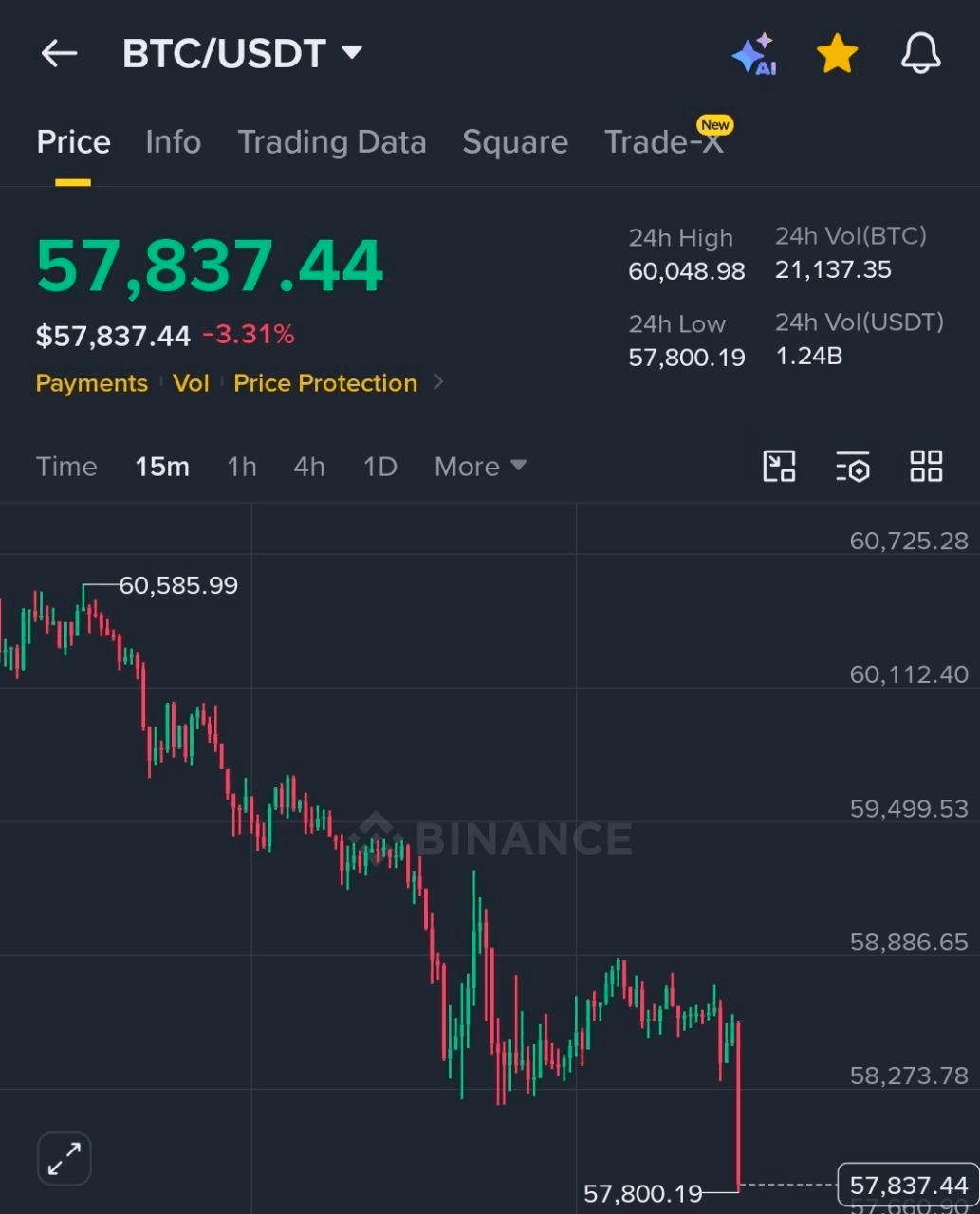Open the Square tab

click(x=515, y=142)
